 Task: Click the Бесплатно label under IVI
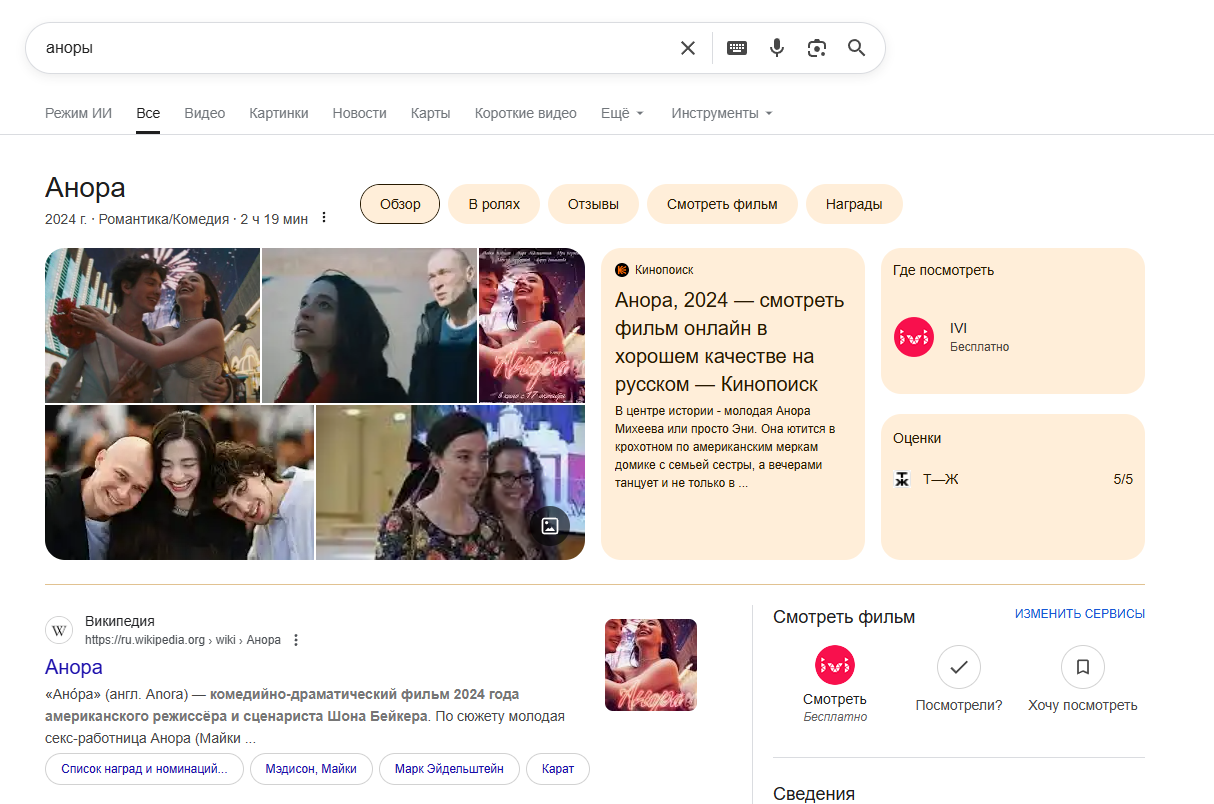(979, 347)
